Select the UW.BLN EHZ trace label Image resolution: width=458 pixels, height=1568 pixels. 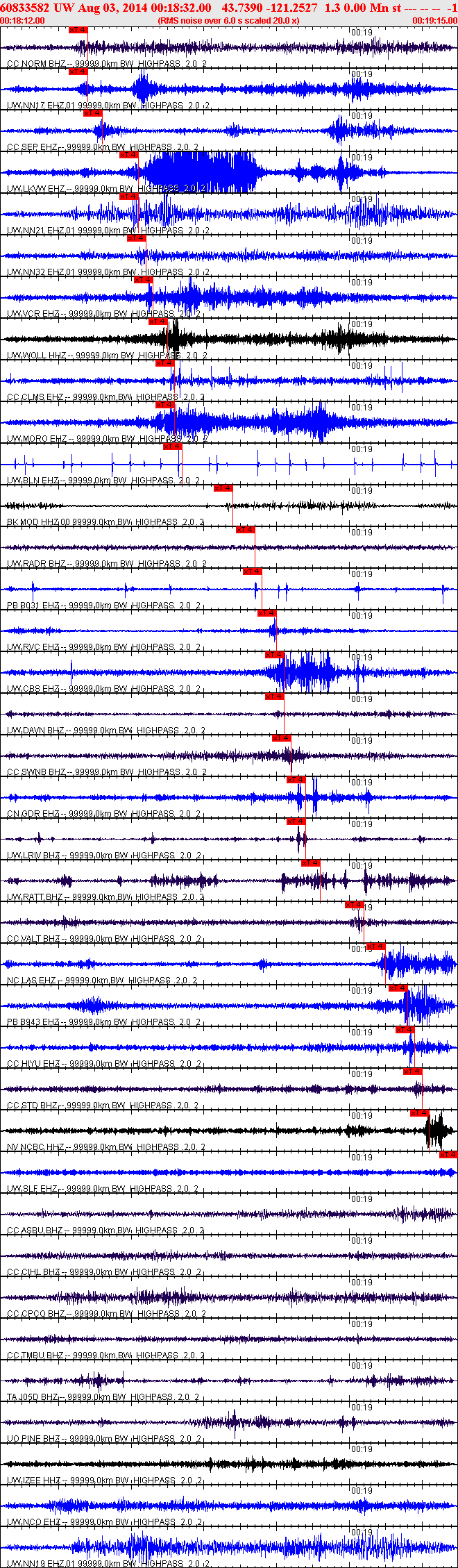point(103,481)
